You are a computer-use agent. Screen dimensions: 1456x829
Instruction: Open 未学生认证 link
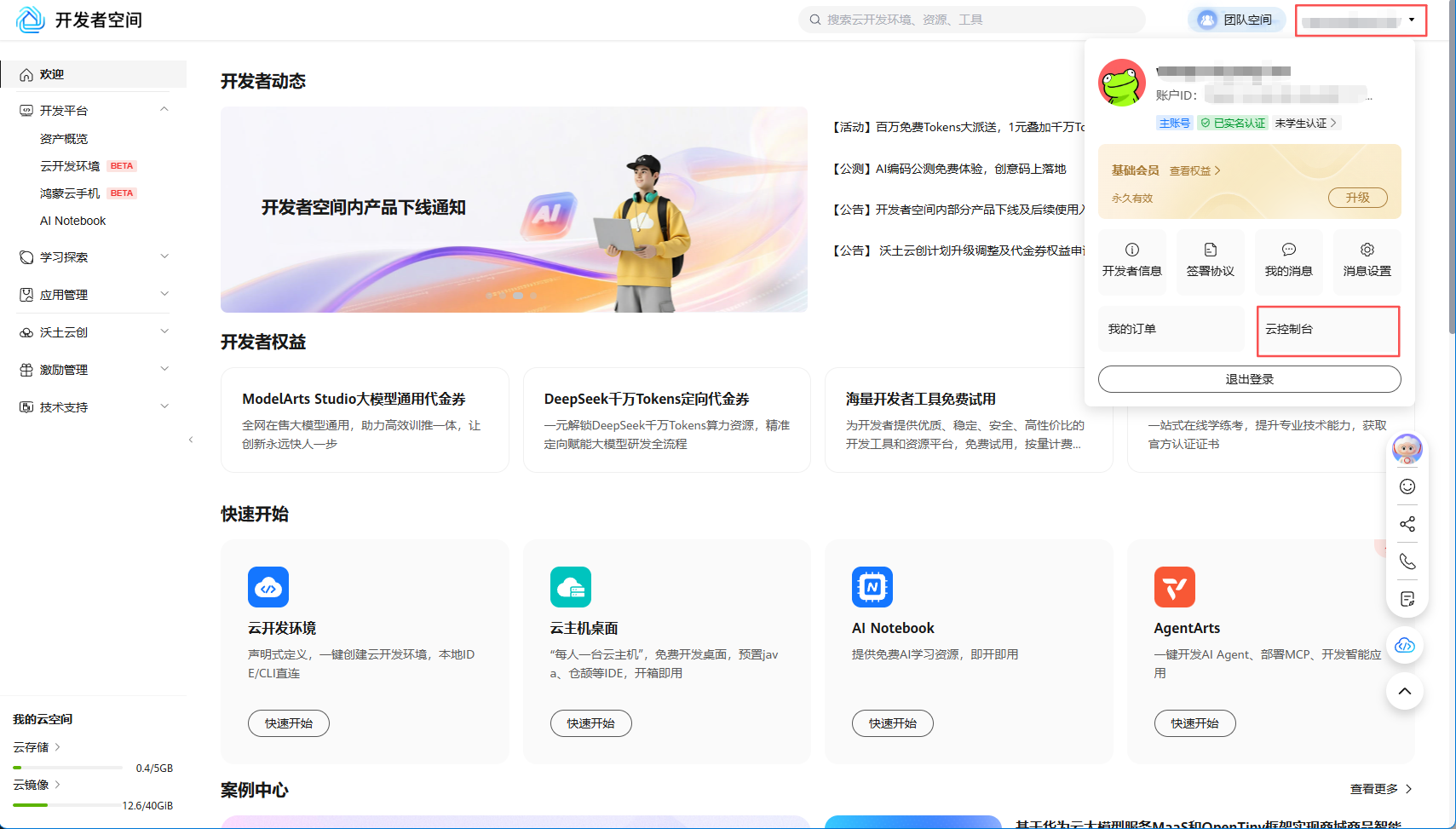[x=1306, y=124]
